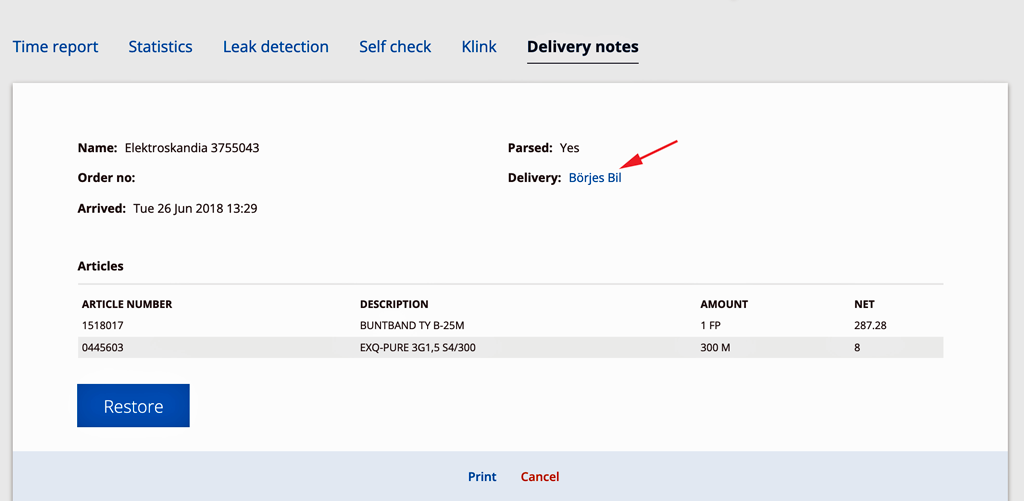
Task: Switch to the Statistics tab
Action: coord(160,47)
